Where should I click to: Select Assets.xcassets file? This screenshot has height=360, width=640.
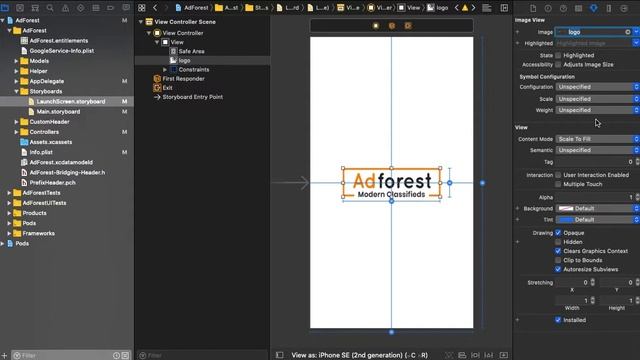point(51,142)
